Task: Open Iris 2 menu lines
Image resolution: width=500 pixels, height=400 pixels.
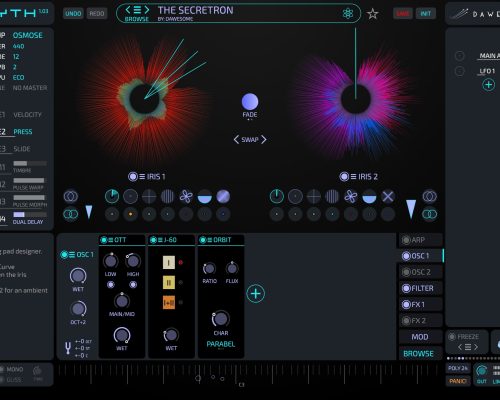Action: (353, 176)
